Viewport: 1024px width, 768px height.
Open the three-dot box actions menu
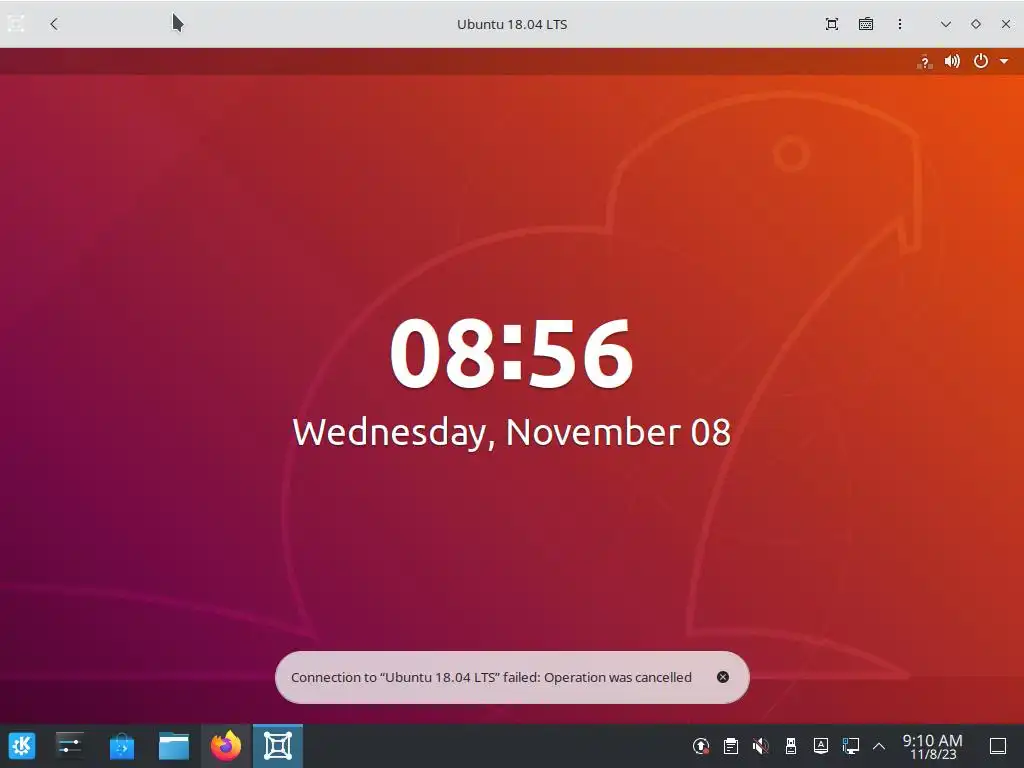[x=899, y=24]
